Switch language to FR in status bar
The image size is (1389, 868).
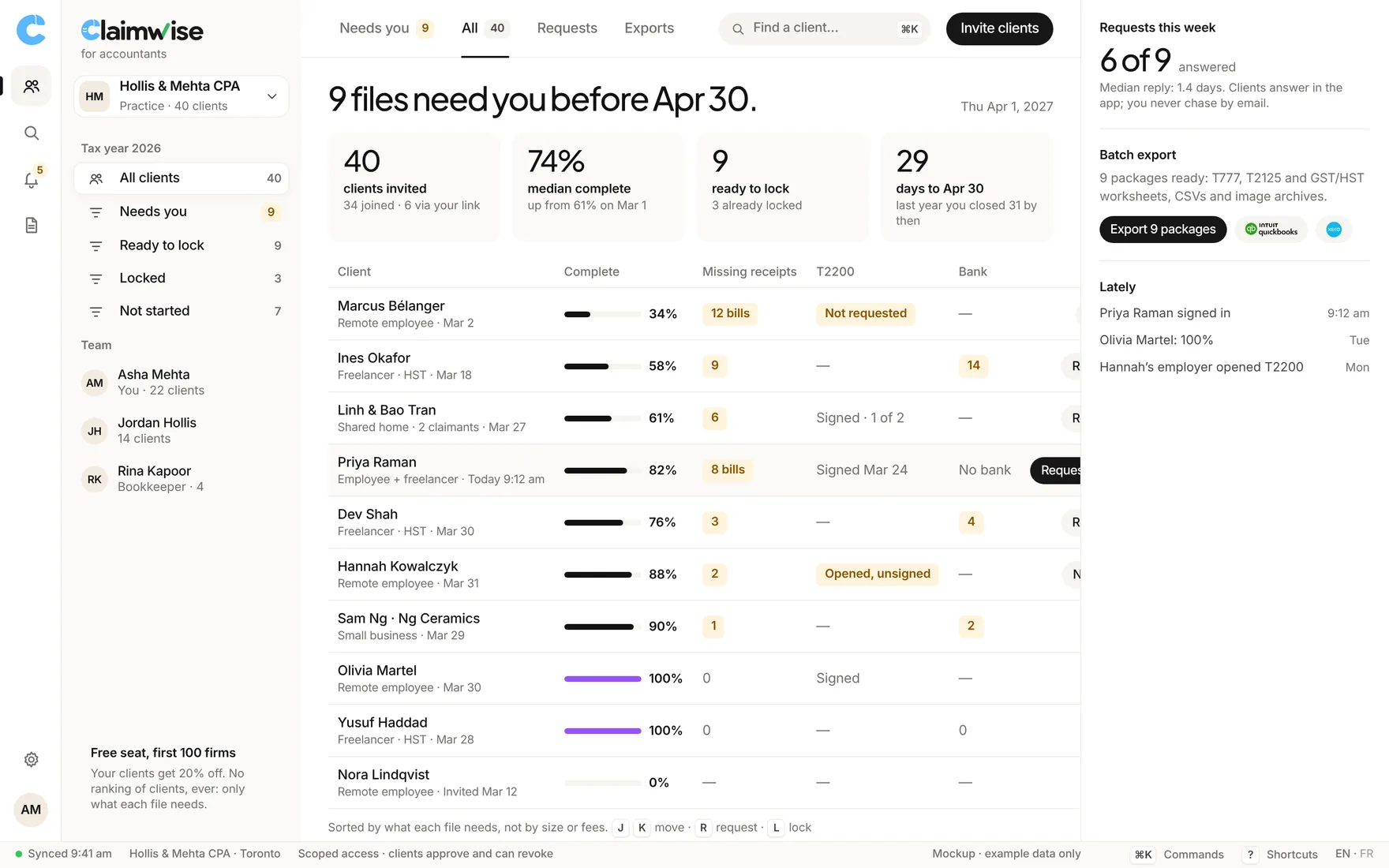point(1367,854)
